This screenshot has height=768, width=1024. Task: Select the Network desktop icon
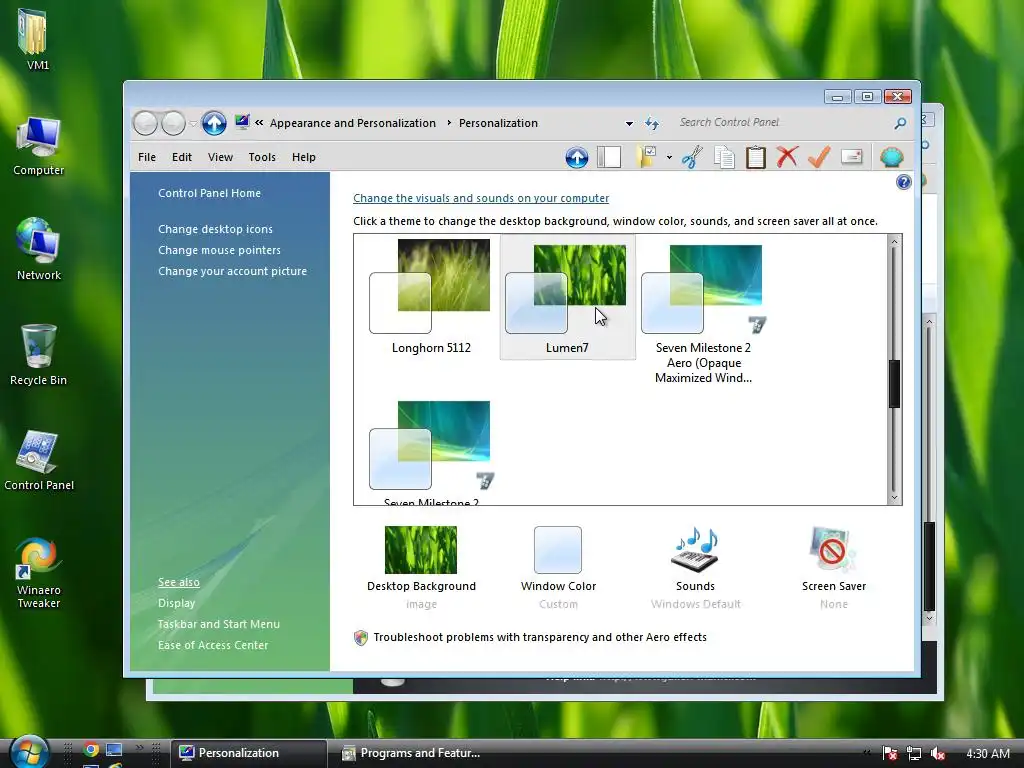click(x=38, y=249)
